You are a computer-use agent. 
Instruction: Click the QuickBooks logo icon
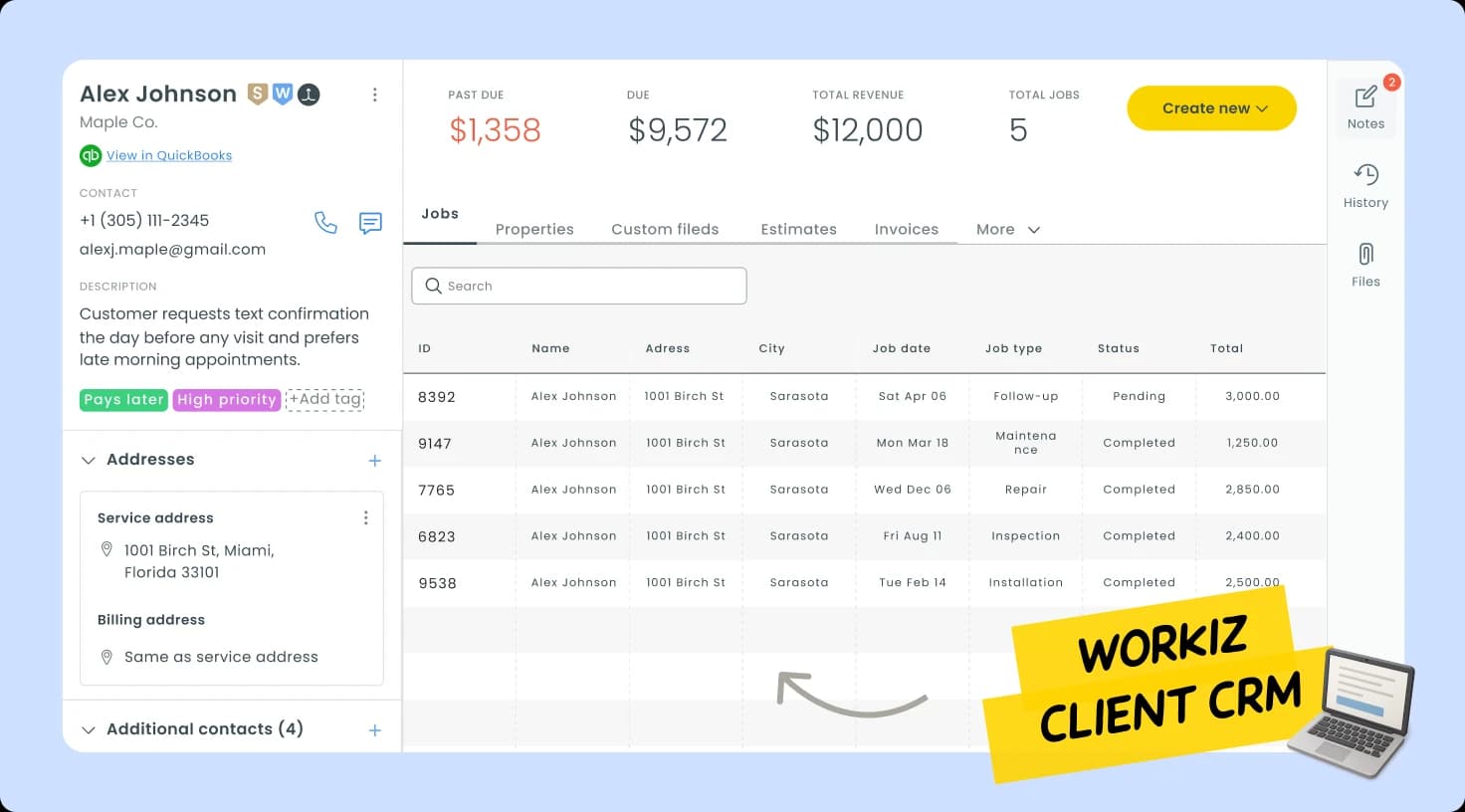(91, 155)
